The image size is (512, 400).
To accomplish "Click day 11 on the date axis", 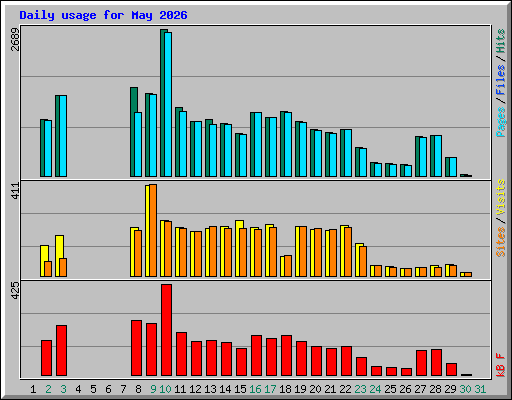I will click(x=180, y=389).
